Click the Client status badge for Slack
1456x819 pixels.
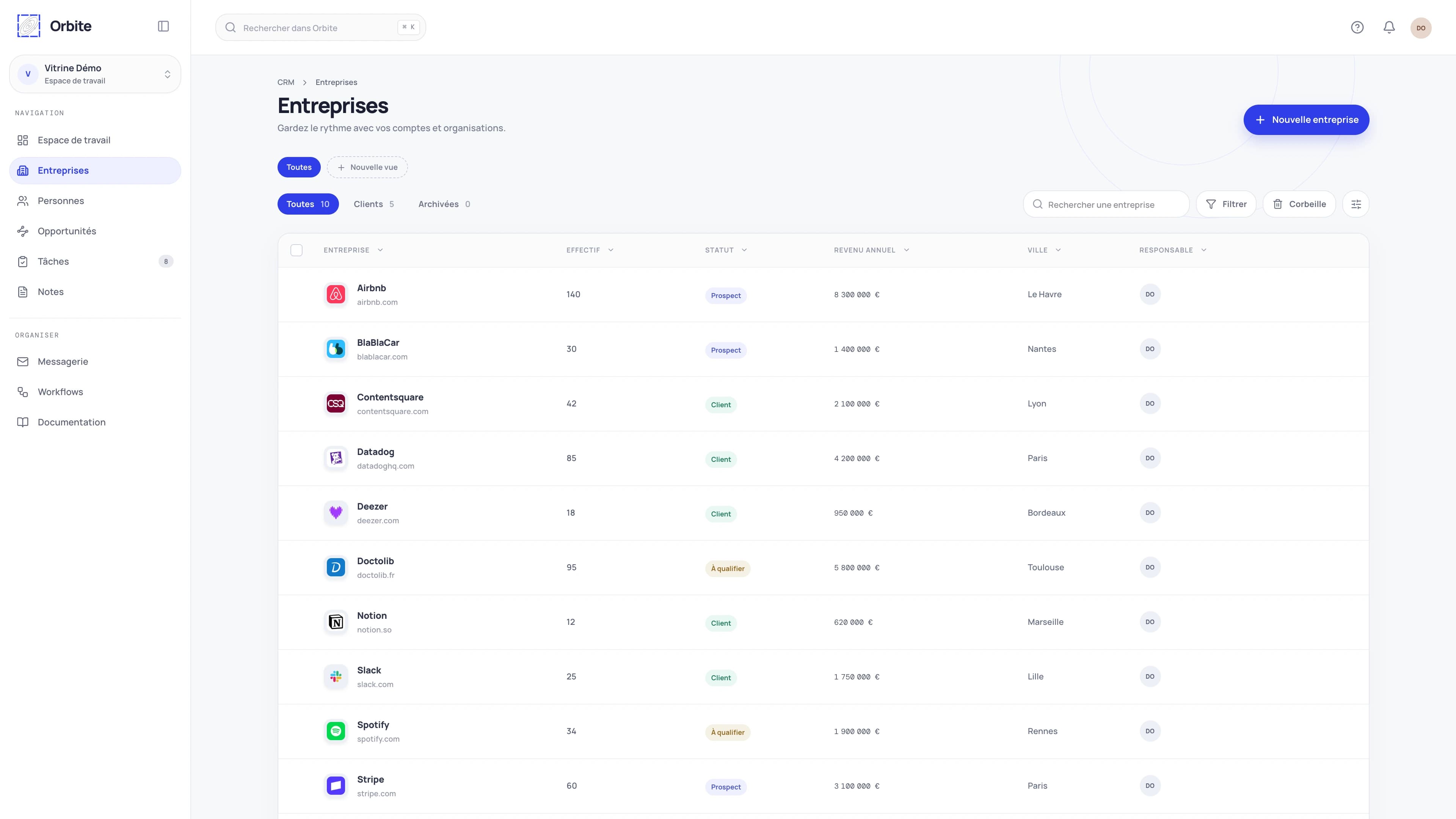coord(721,678)
